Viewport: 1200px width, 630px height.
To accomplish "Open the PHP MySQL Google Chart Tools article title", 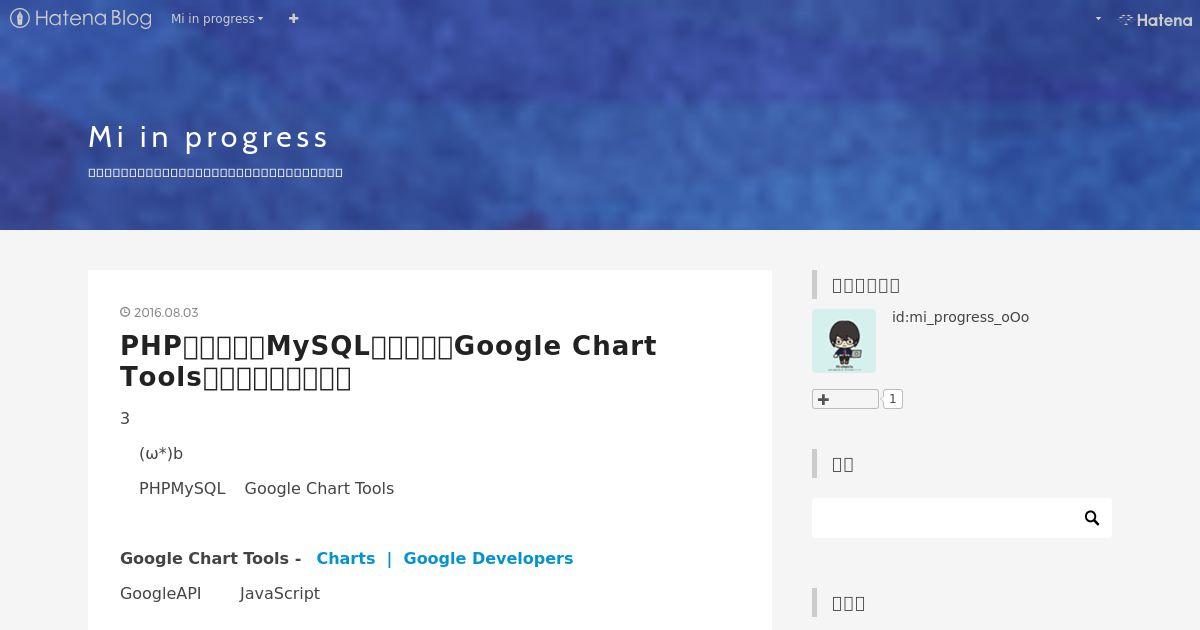I will click(x=388, y=361).
